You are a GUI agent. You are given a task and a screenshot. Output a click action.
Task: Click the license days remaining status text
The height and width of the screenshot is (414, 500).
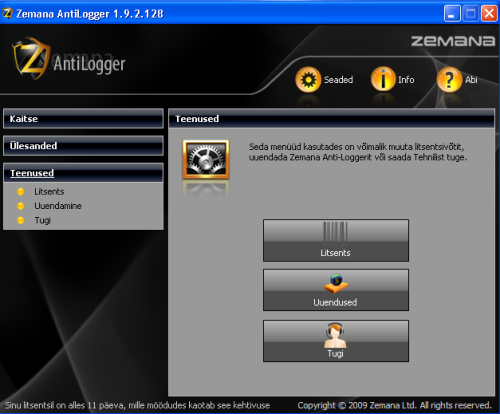[137, 405]
